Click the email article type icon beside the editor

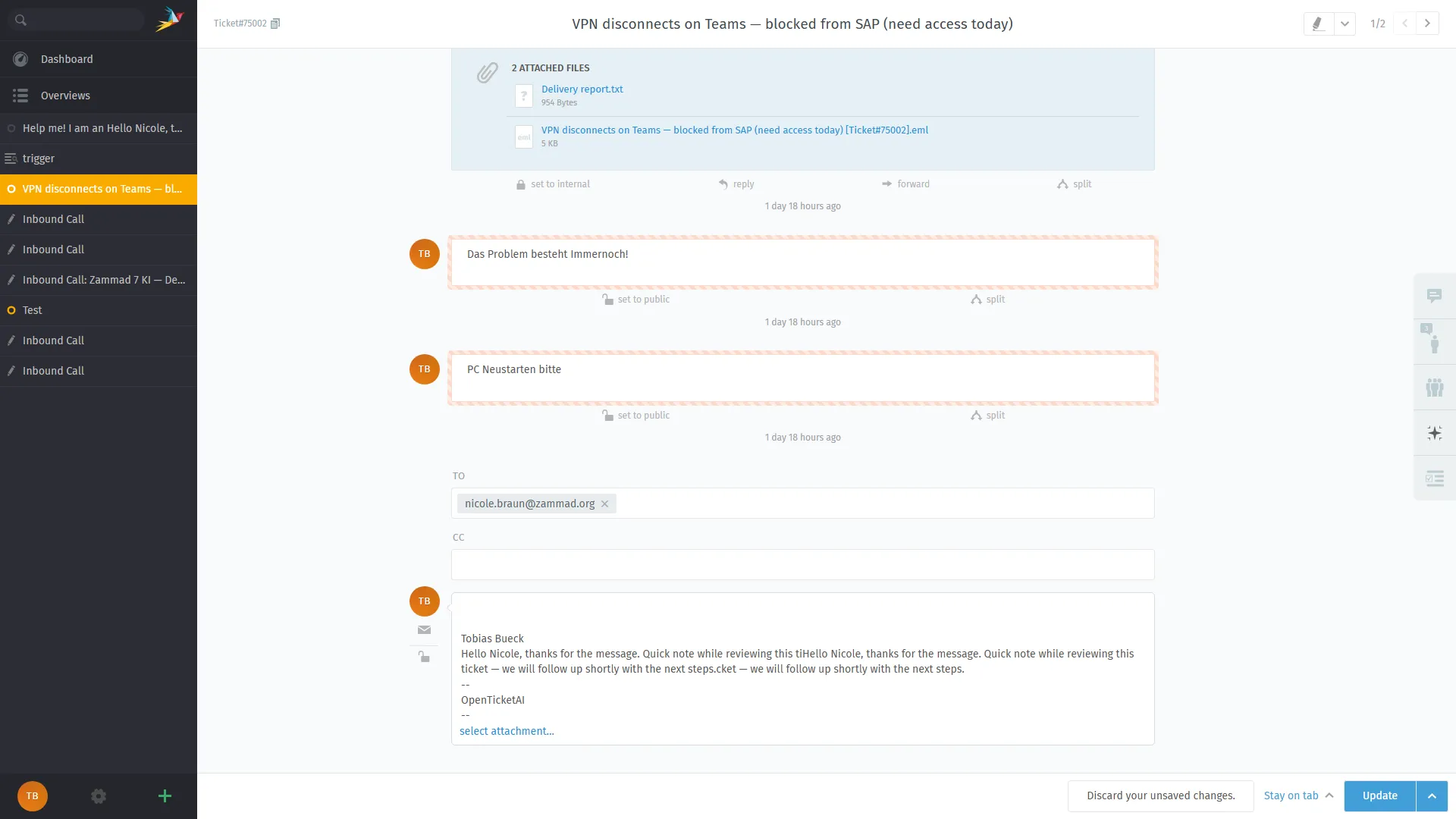(424, 630)
